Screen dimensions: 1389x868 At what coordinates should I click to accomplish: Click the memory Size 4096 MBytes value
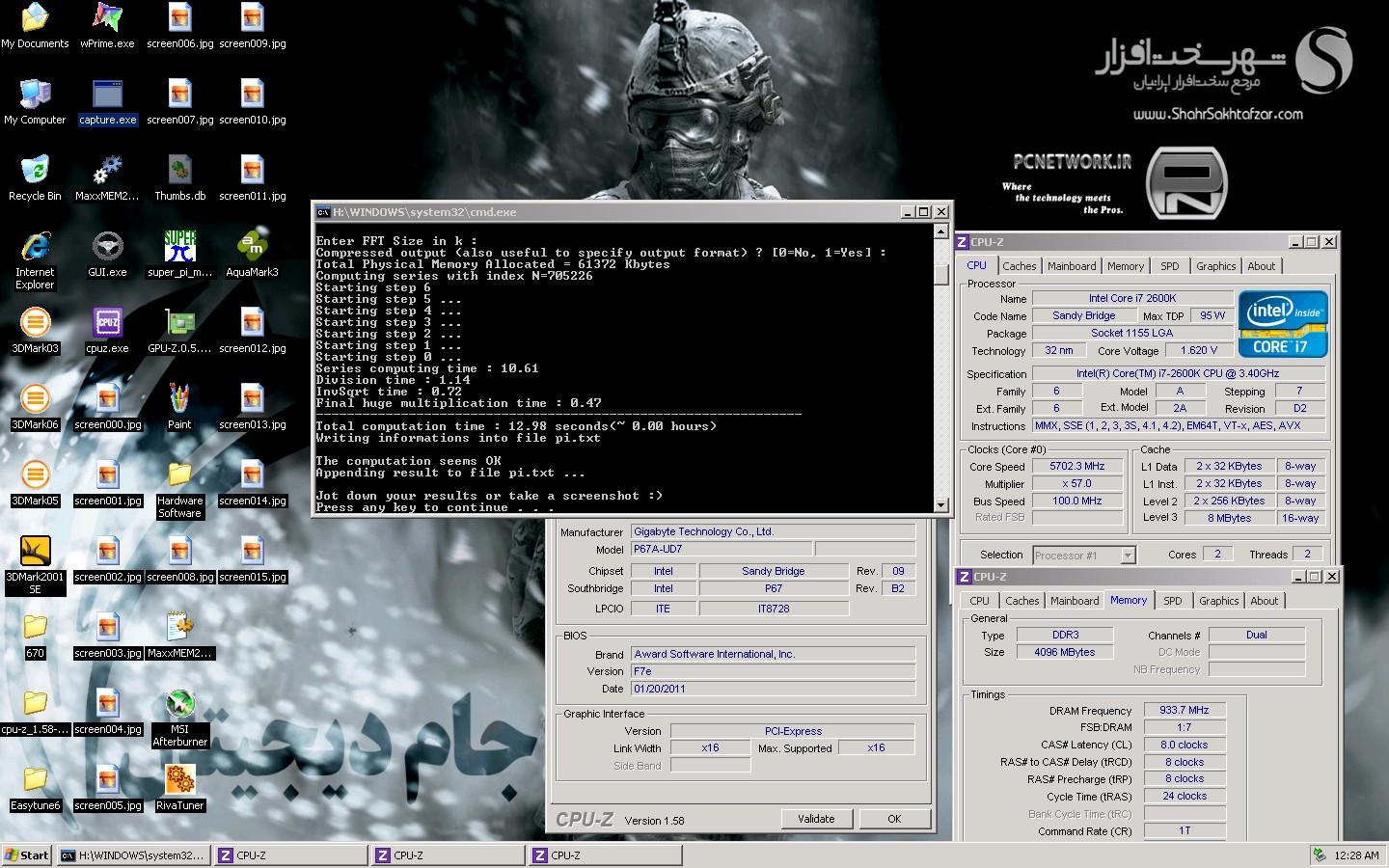click(1065, 652)
